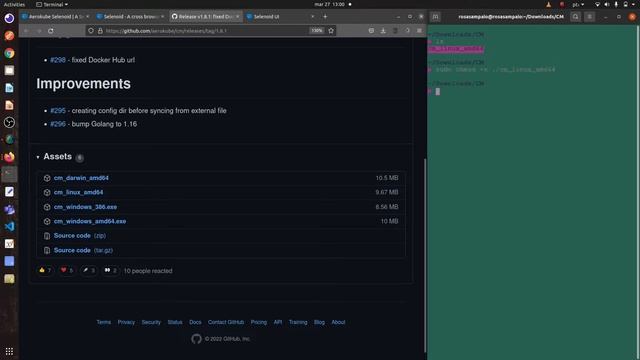Click the VLC tray icon in top bar
The width and height of the screenshot is (640, 360).
[x=549, y=4]
